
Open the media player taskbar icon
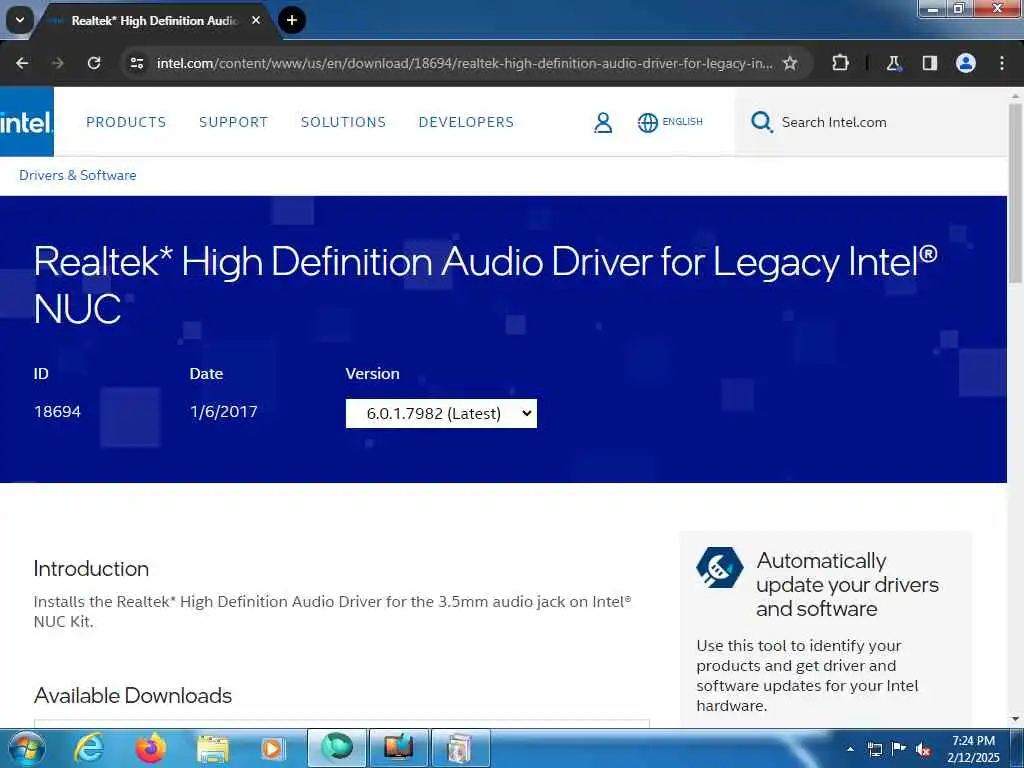click(x=272, y=749)
